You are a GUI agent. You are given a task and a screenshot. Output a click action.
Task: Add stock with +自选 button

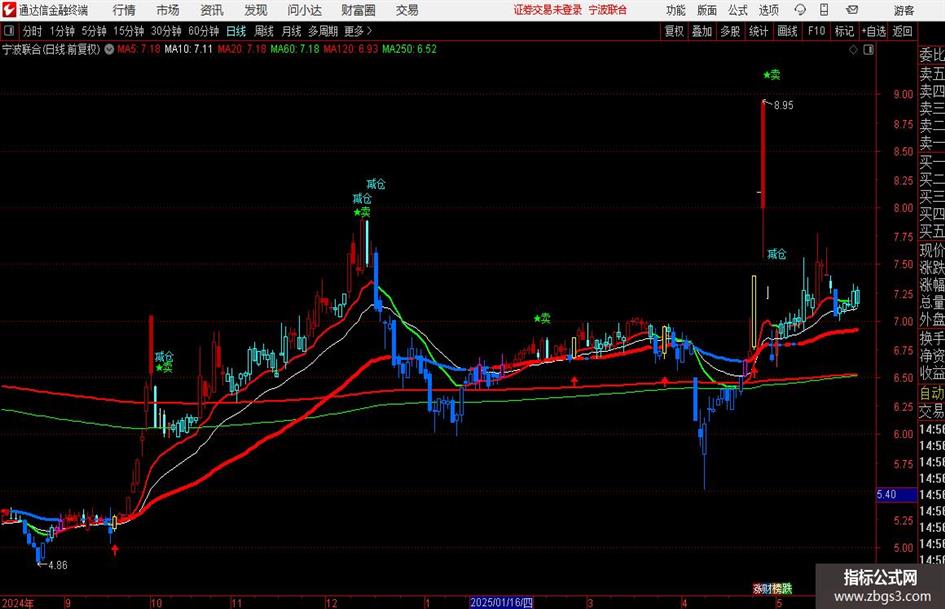point(874,31)
